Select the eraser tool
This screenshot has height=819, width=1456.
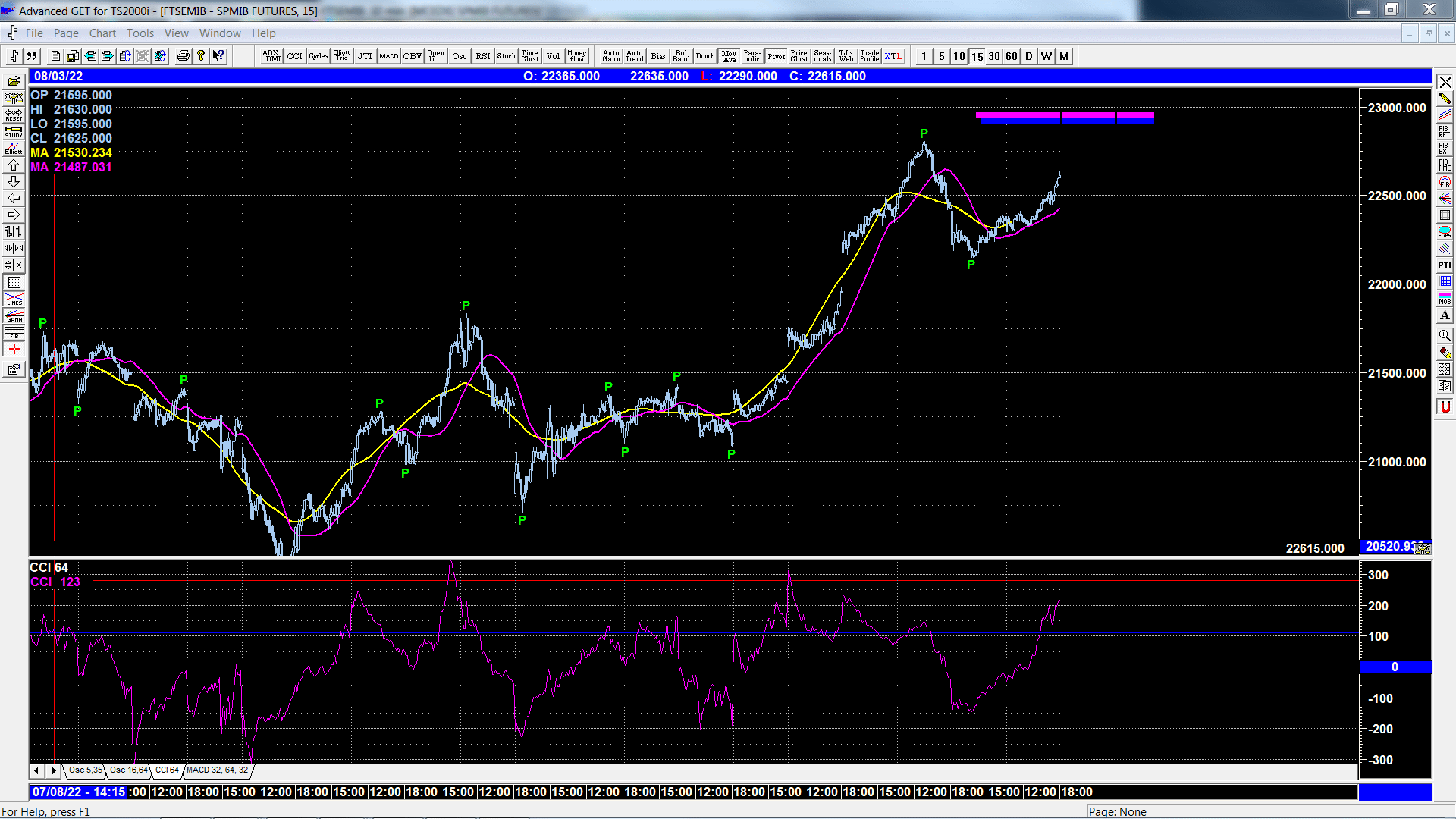point(1445,353)
